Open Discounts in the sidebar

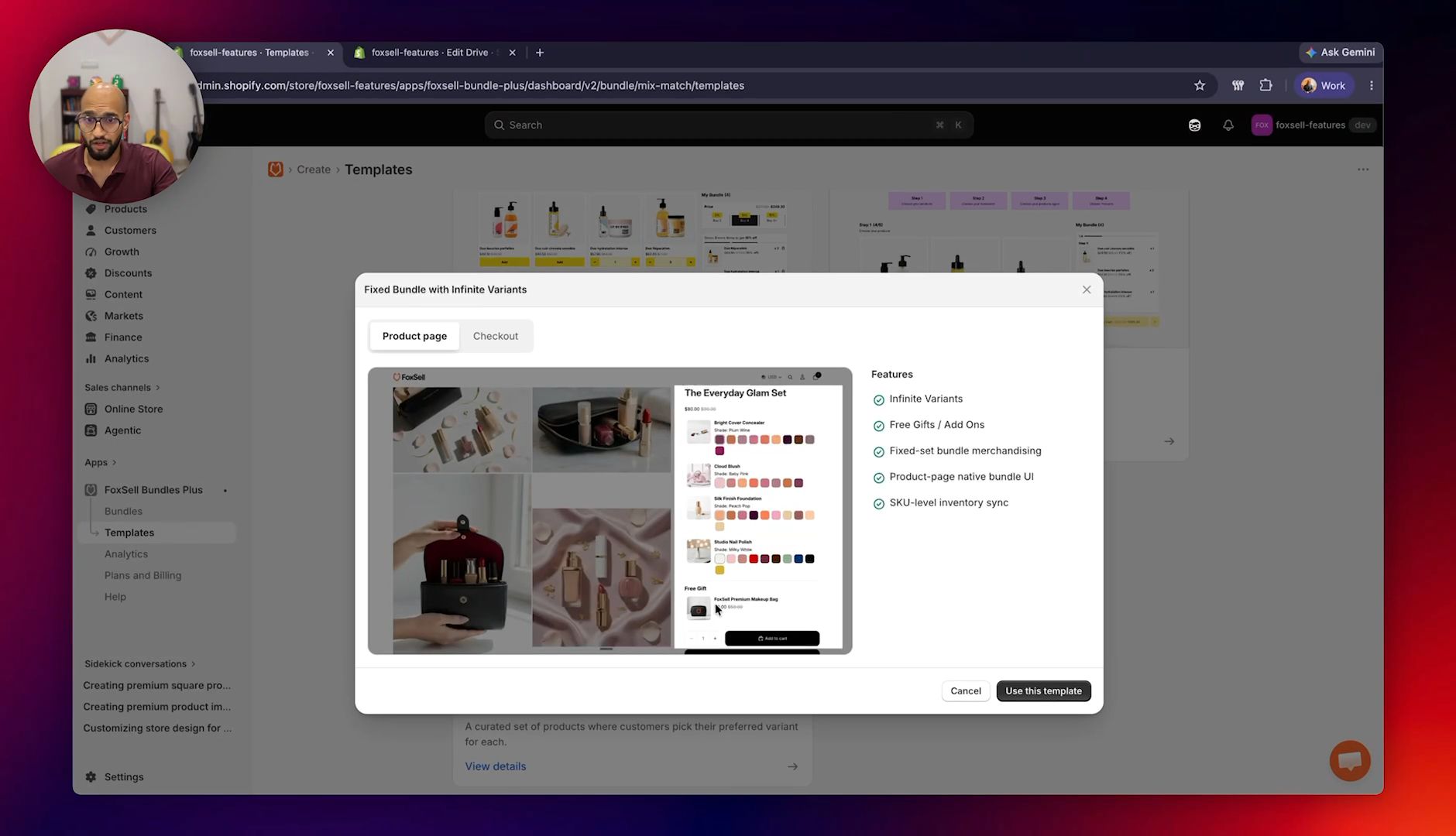pyautogui.click(x=128, y=273)
